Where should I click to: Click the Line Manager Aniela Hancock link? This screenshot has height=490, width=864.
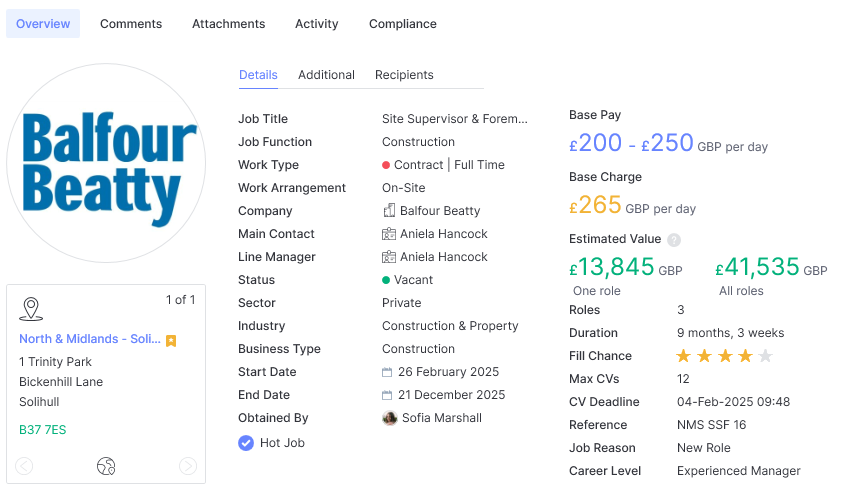(444, 257)
